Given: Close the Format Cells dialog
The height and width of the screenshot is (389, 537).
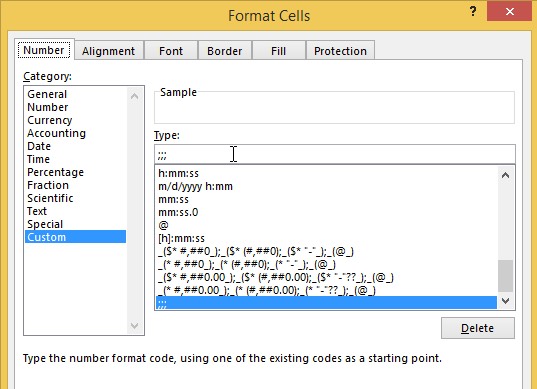Looking at the screenshot, I should pos(510,11).
